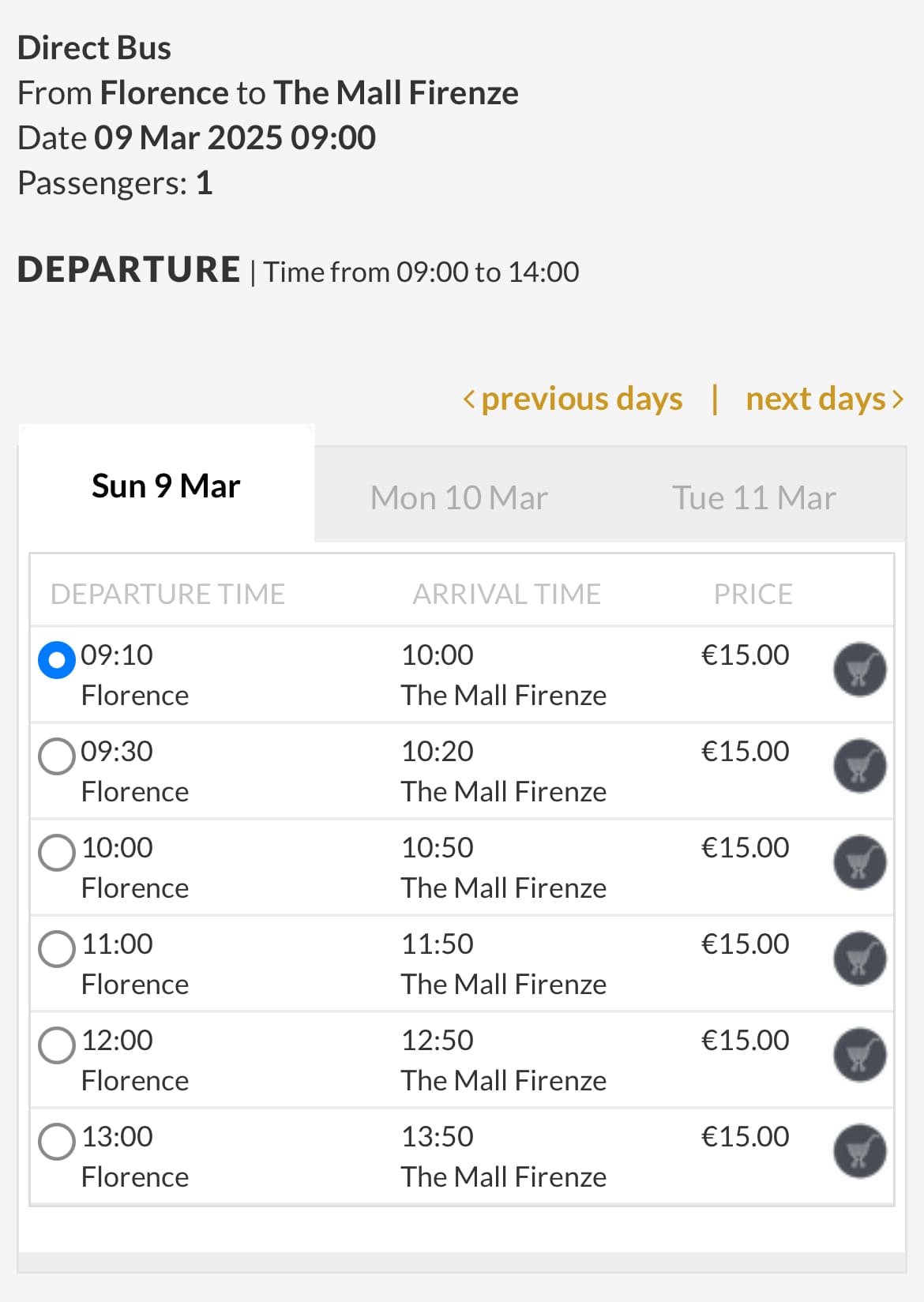
Task: Add the 10:00 departure to cart
Action: [x=860, y=862]
